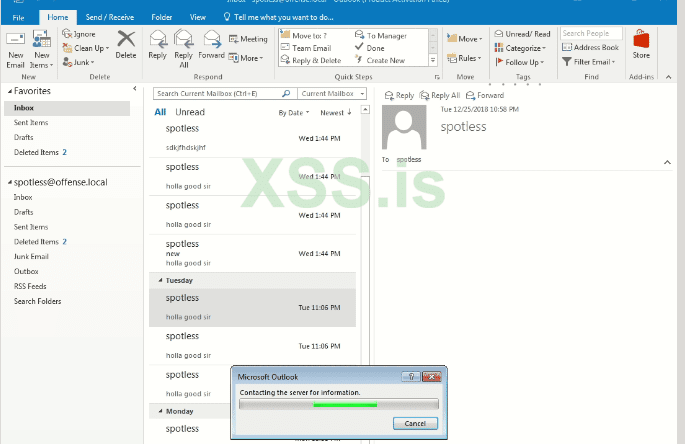The height and width of the screenshot is (444, 685).
Task: Open the Quick Steps dialog launcher
Action: click(436, 77)
